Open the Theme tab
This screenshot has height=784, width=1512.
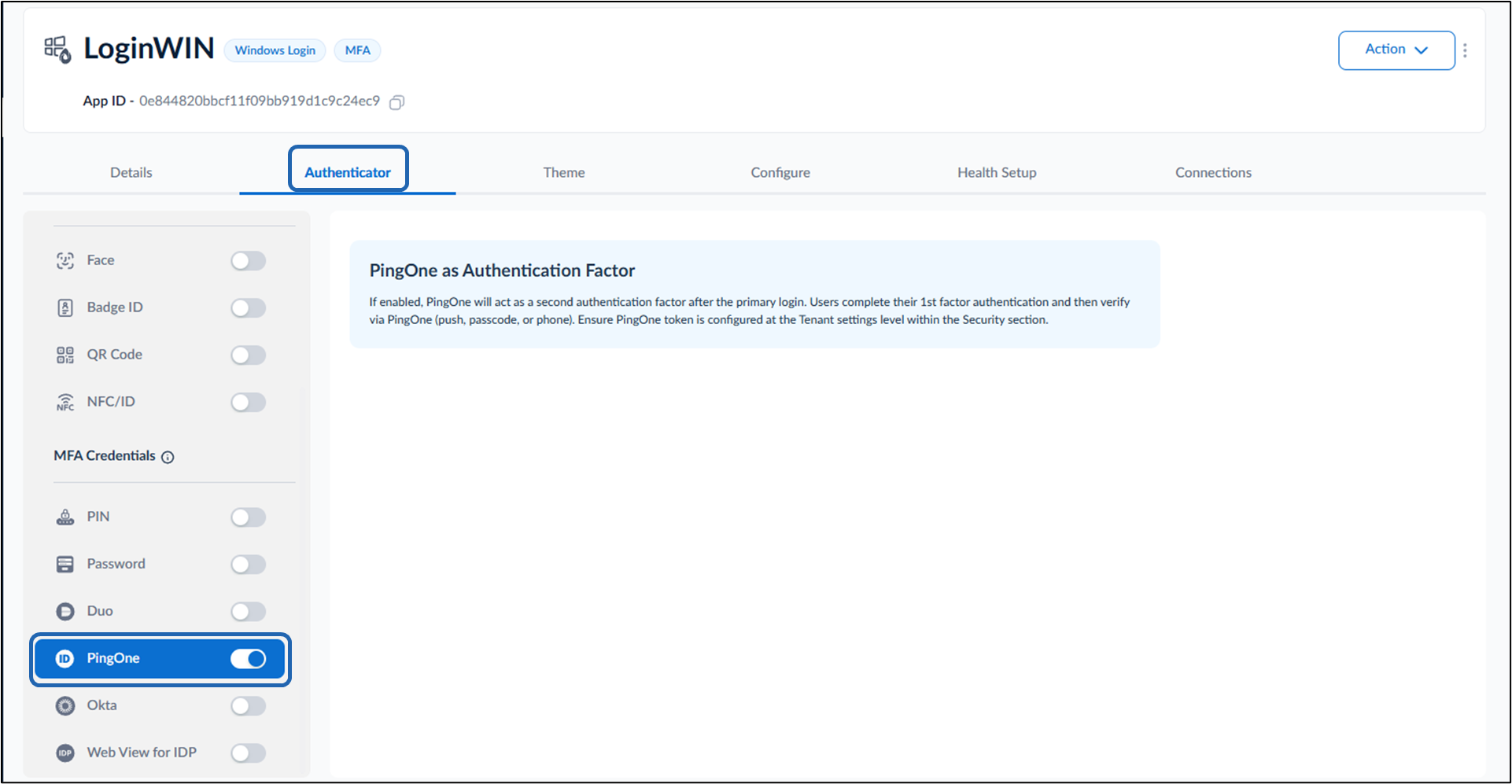tap(564, 172)
